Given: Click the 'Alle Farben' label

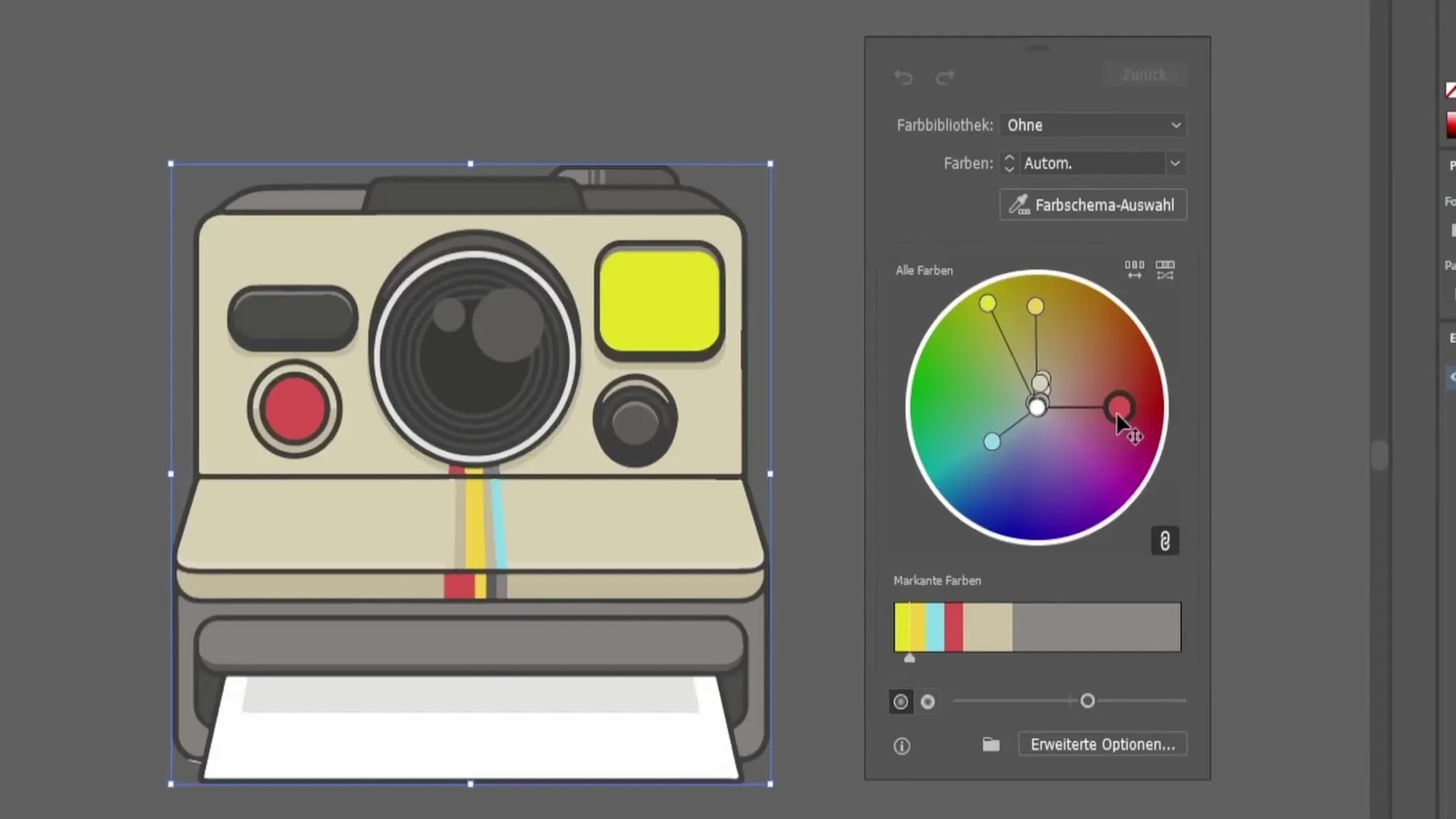Looking at the screenshot, I should 924,271.
